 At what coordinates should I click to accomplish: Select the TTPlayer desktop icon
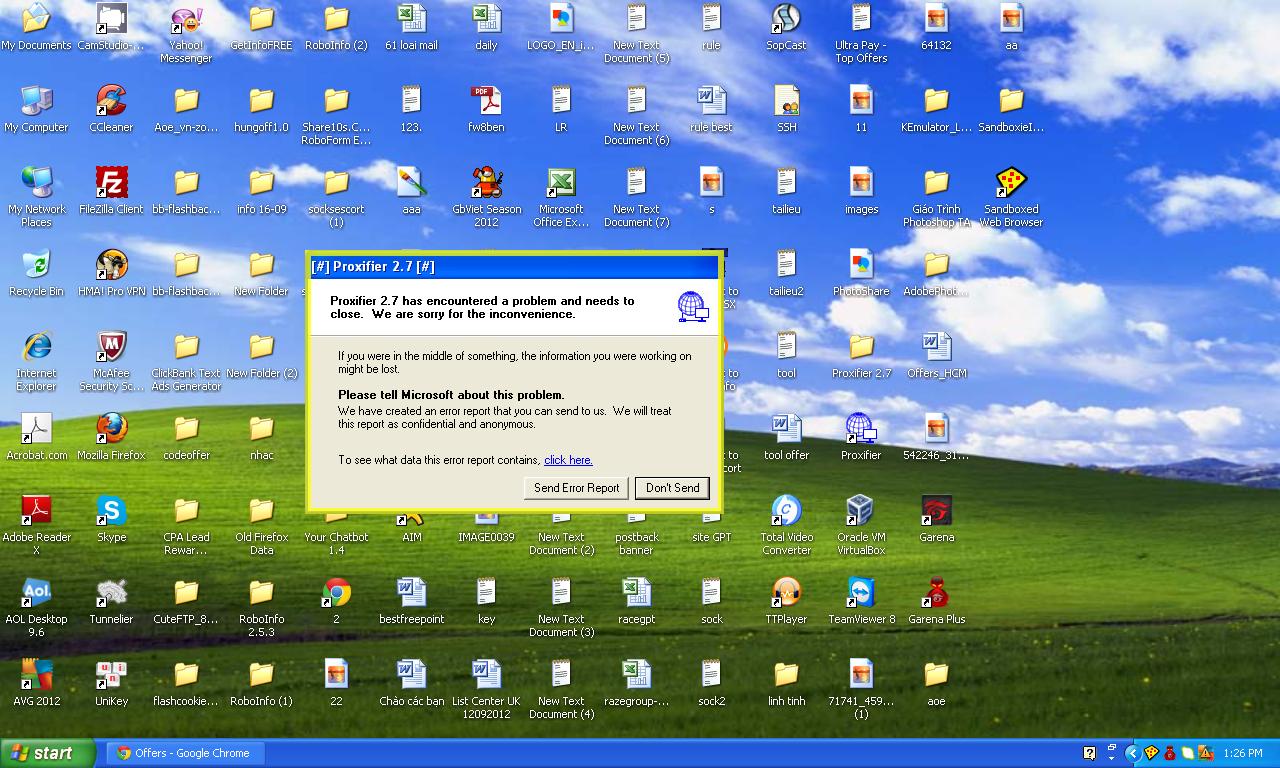[786, 601]
